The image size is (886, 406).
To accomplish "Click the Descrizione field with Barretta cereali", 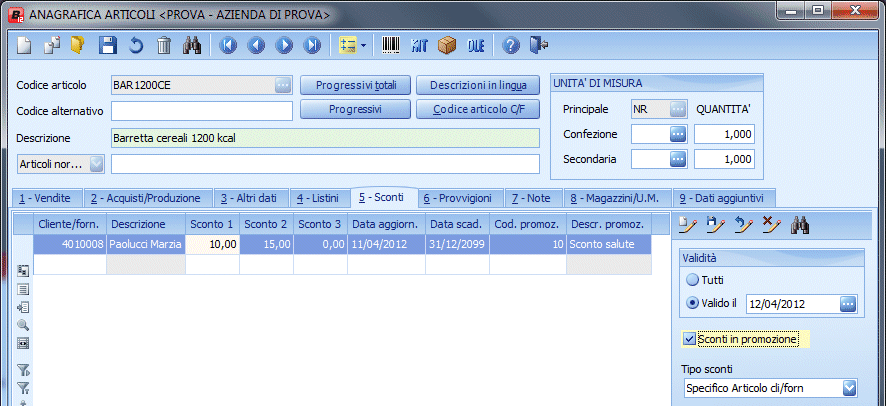I will (325, 138).
